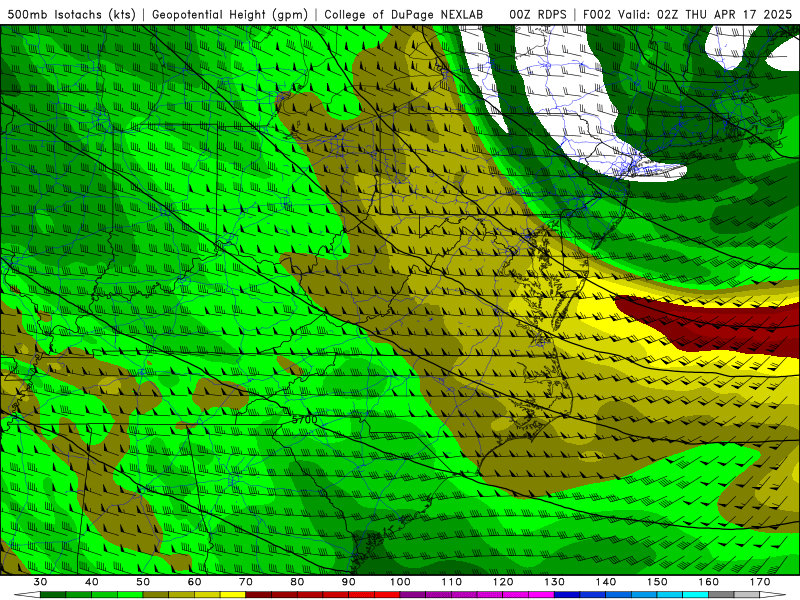The height and width of the screenshot is (600, 800).
Task: Click the '500mb Isotachs (kts)' title text
Action: point(72,14)
